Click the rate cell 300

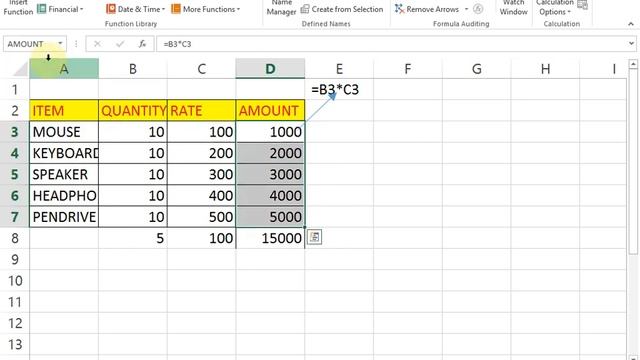tap(201, 174)
